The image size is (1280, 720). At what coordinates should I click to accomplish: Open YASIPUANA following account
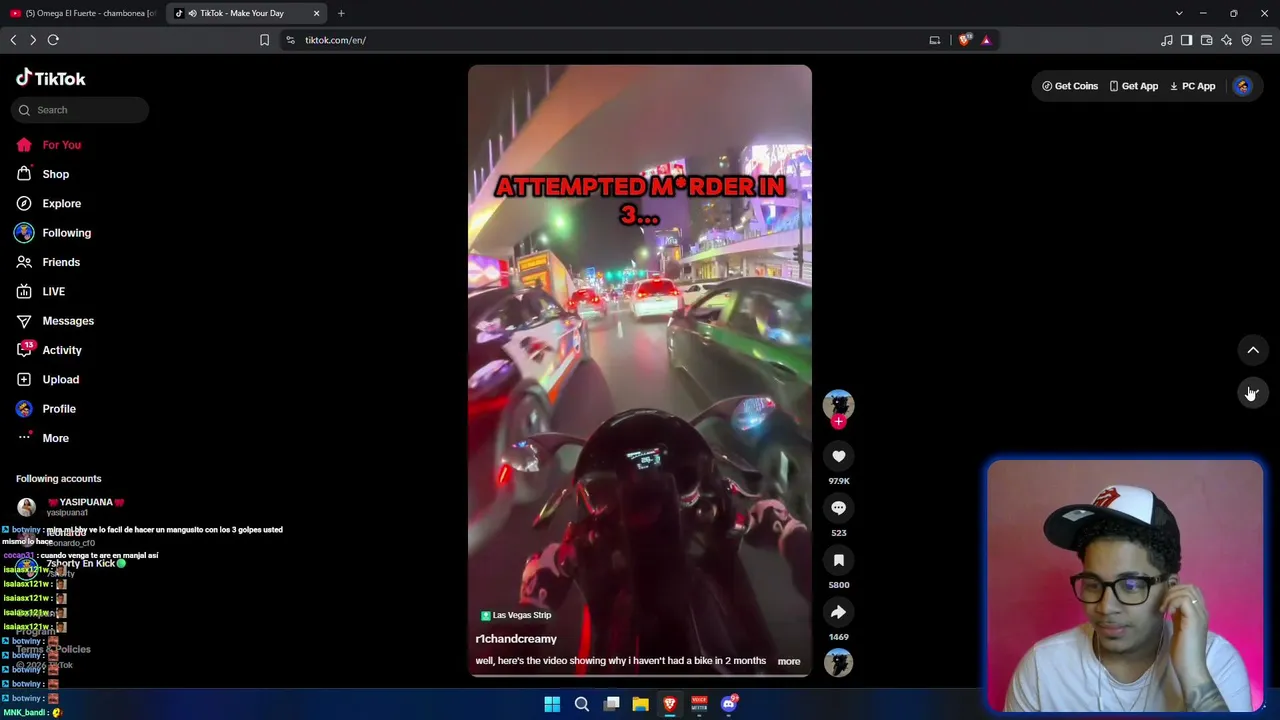70,506
